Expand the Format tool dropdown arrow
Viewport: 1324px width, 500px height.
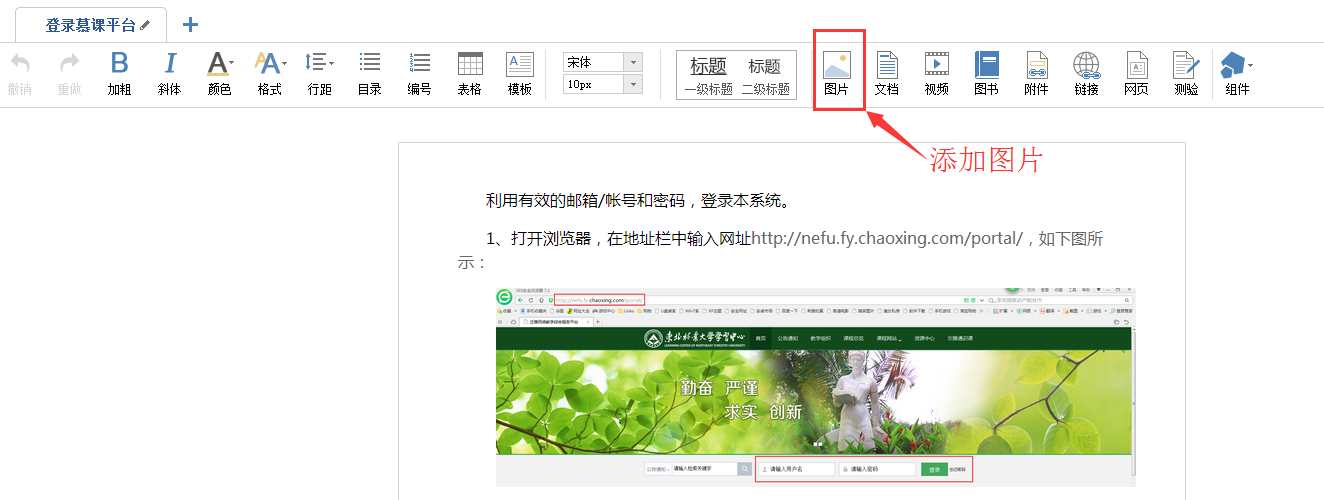point(284,63)
